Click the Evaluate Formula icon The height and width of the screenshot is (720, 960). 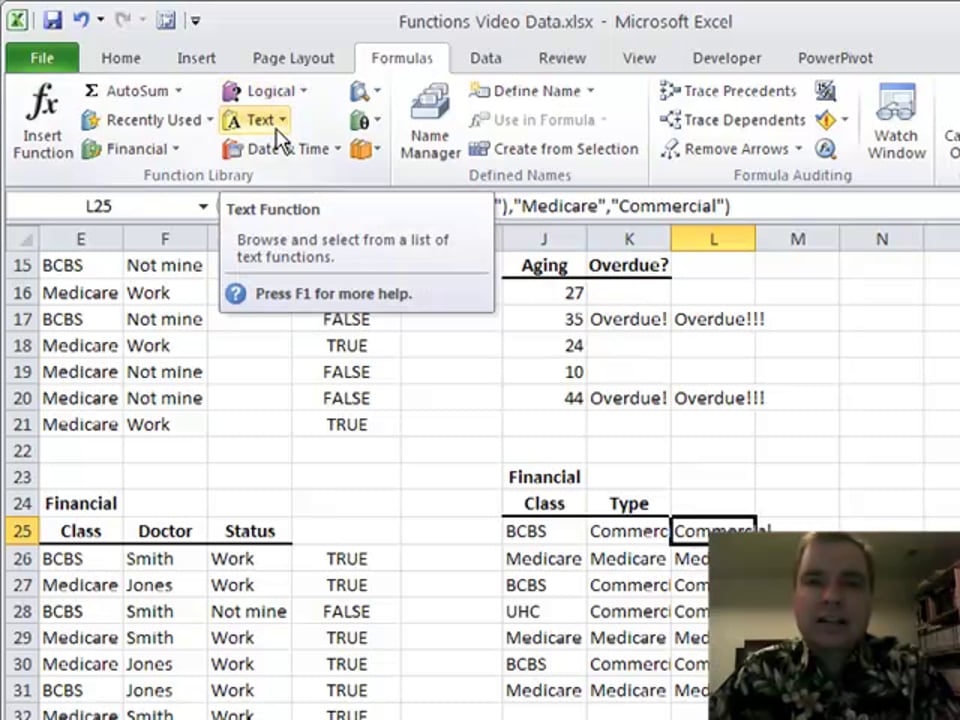[825, 149]
